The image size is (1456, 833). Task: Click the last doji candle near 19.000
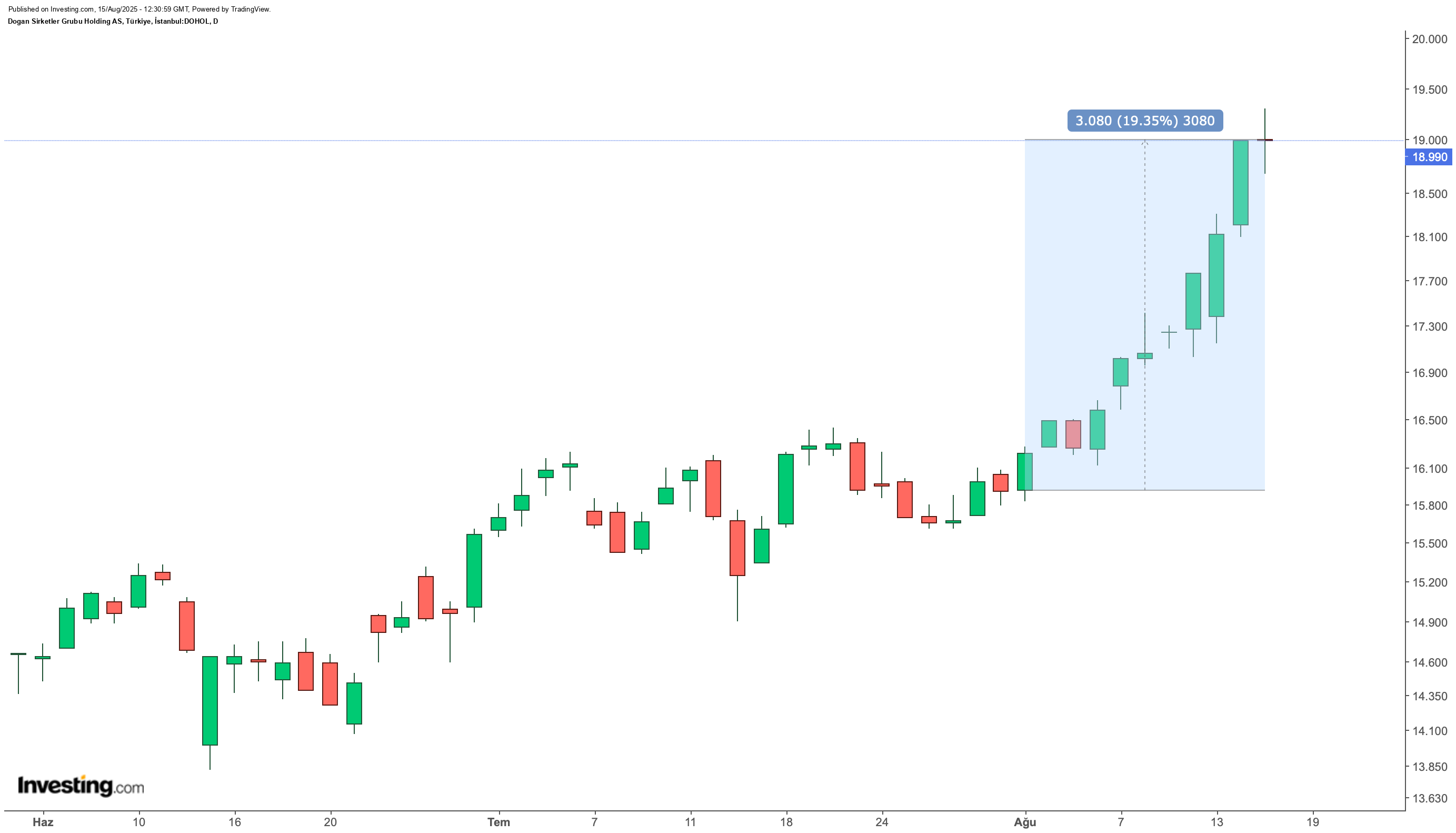1264,141
